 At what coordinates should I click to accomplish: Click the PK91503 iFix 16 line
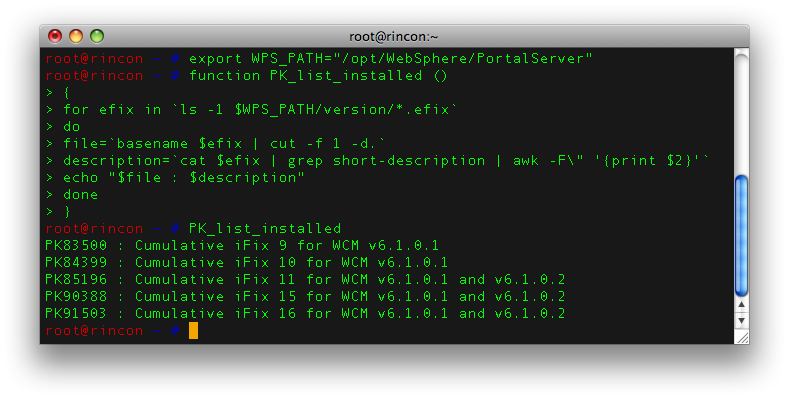pos(305,313)
